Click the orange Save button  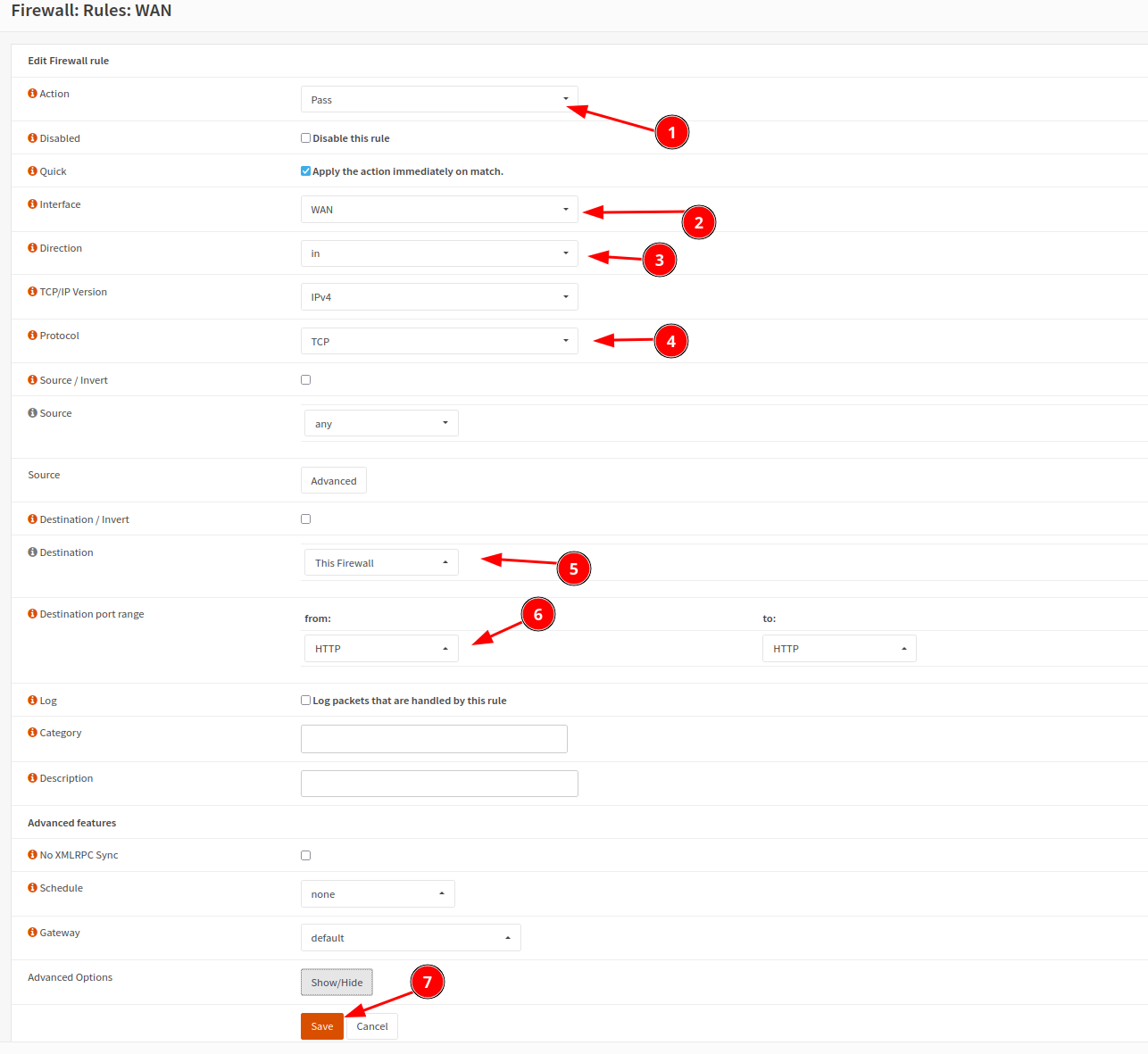[x=322, y=1026]
